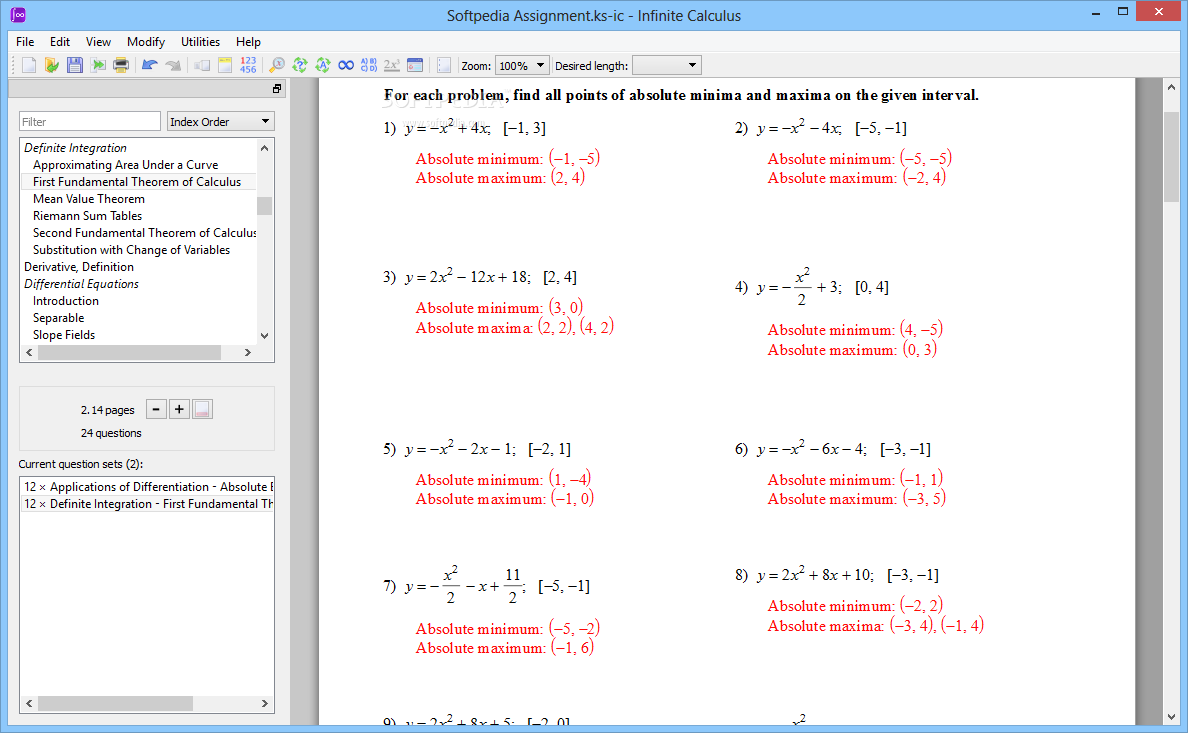Select Separable topic
Viewport: 1188px width, 733px height.
point(58,318)
